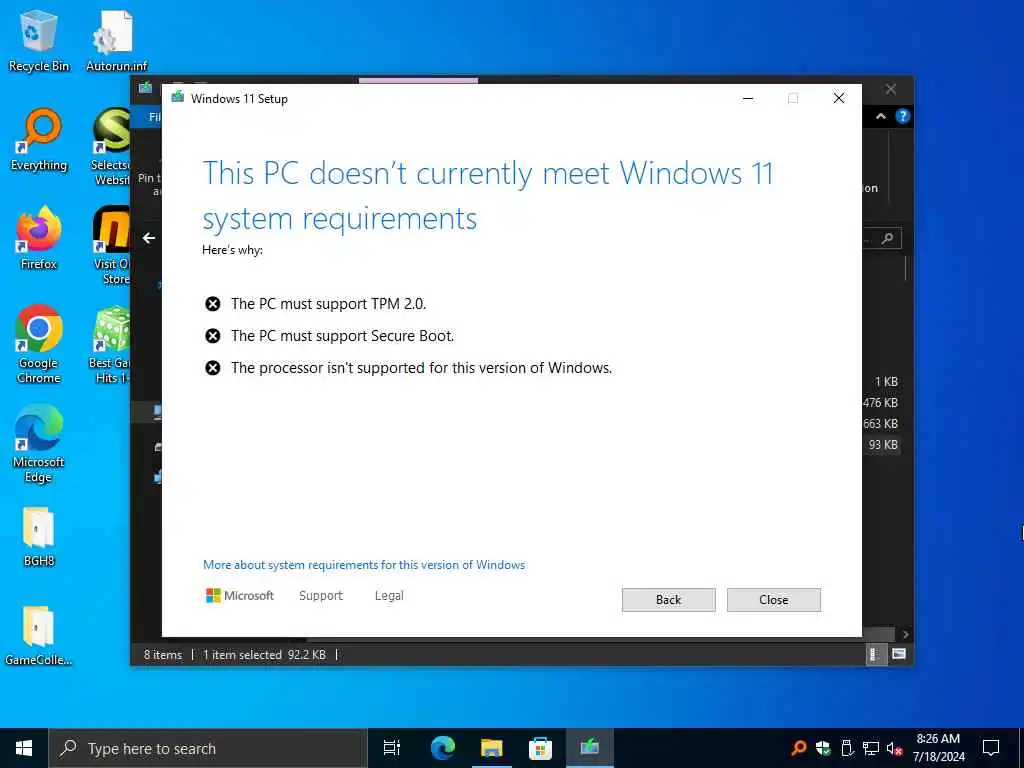Open Microsoft Store from the taskbar
Viewport: 1024px width, 768px height.
tap(540, 748)
